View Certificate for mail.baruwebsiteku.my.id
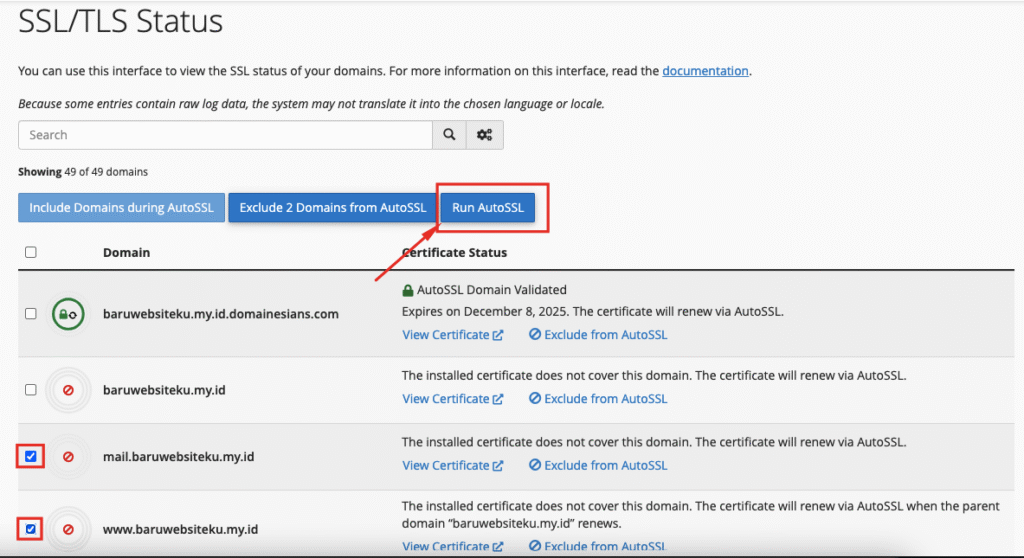 [x=453, y=465]
